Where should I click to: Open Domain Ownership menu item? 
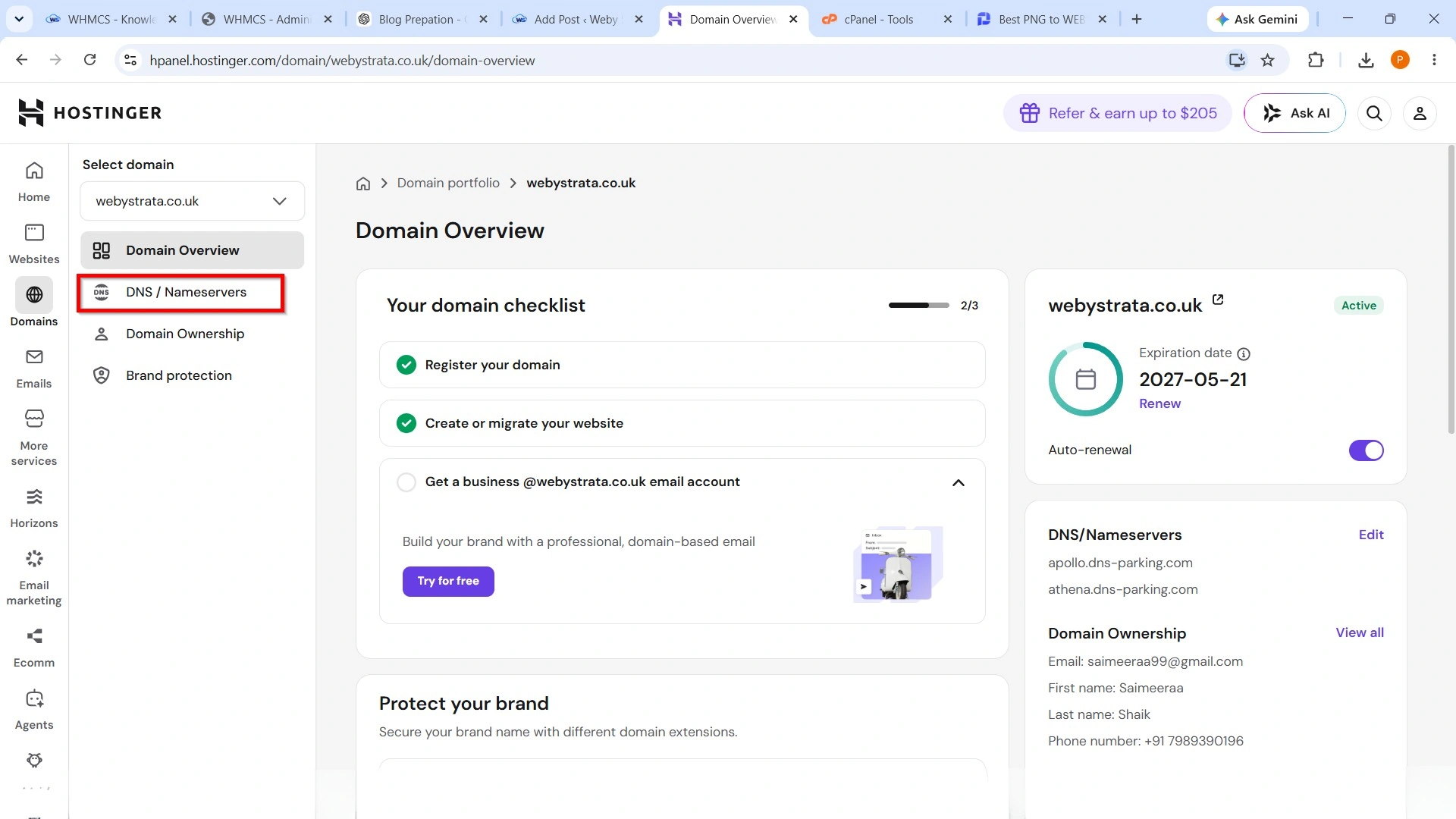coord(192,334)
